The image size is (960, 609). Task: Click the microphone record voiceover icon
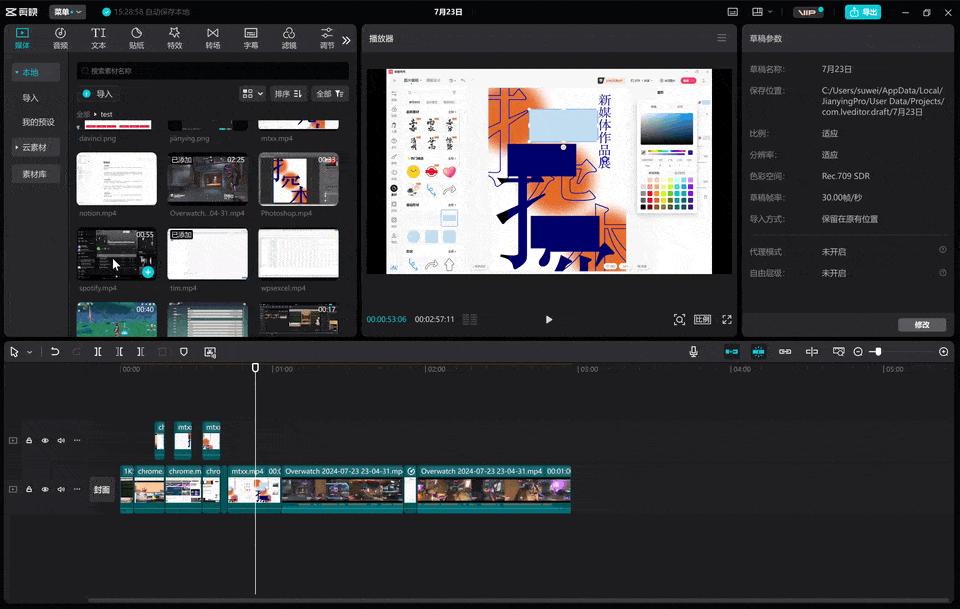[693, 352]
